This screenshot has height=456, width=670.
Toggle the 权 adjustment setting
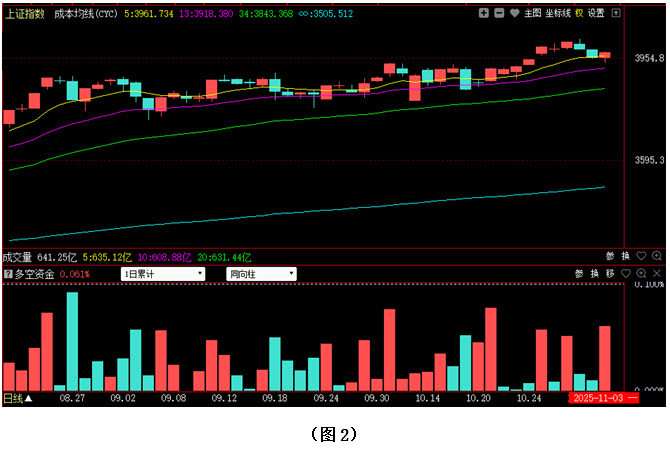[x=578, y=13]
